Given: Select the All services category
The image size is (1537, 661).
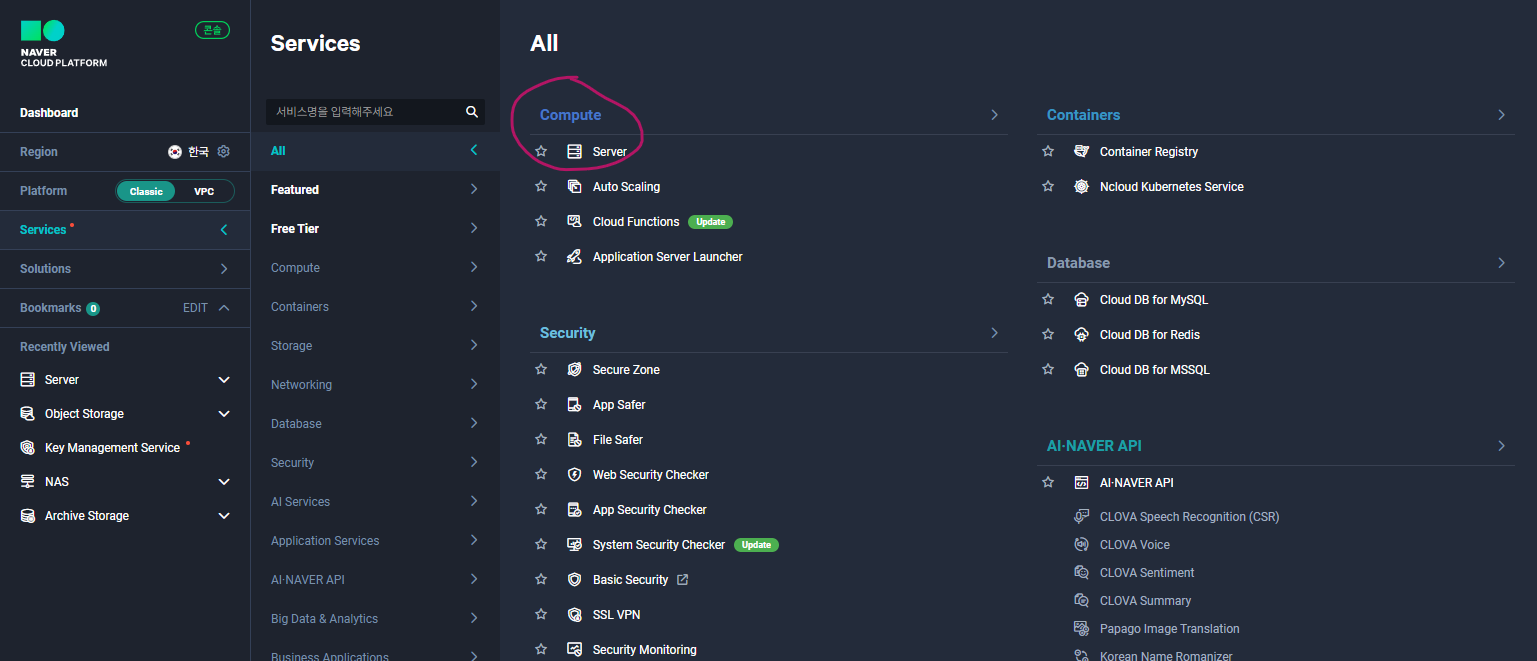Looking at the screenshot, I should coord(375,151).
